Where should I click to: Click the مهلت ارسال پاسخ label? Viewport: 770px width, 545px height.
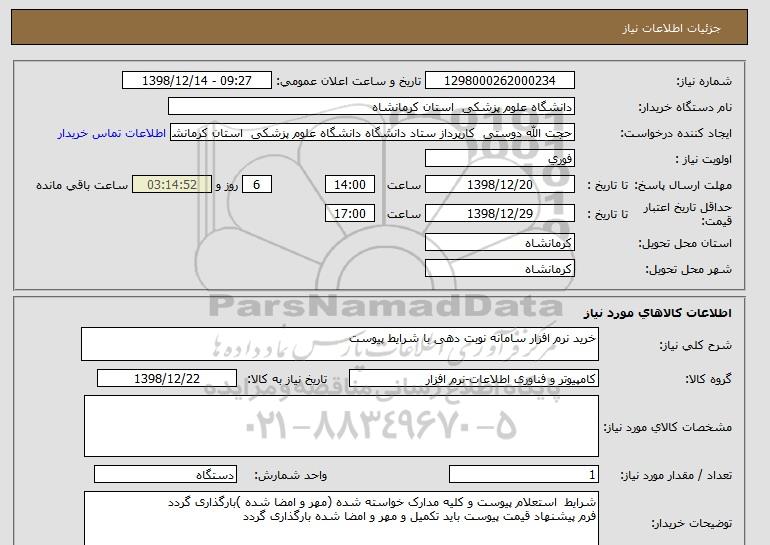click(685, 185)
